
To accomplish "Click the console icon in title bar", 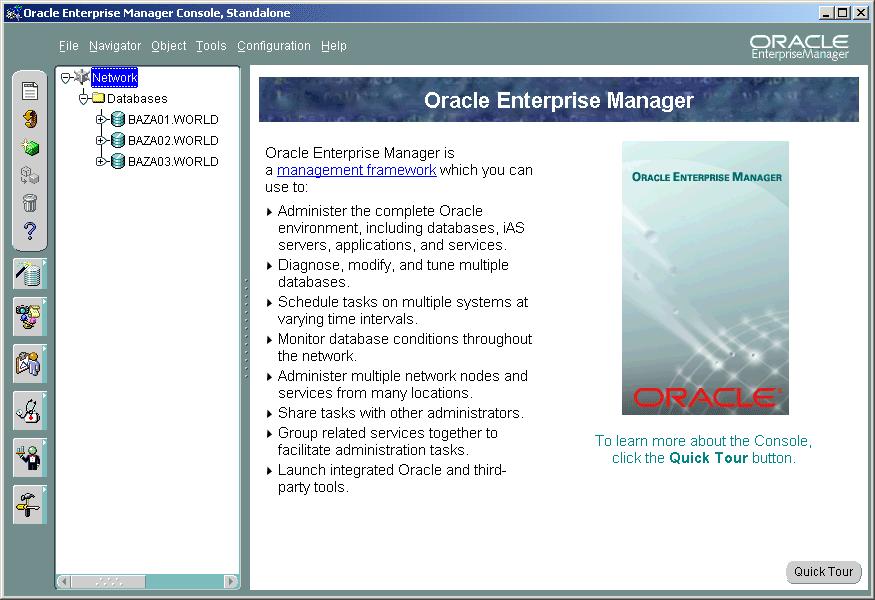I will point(13,13).
